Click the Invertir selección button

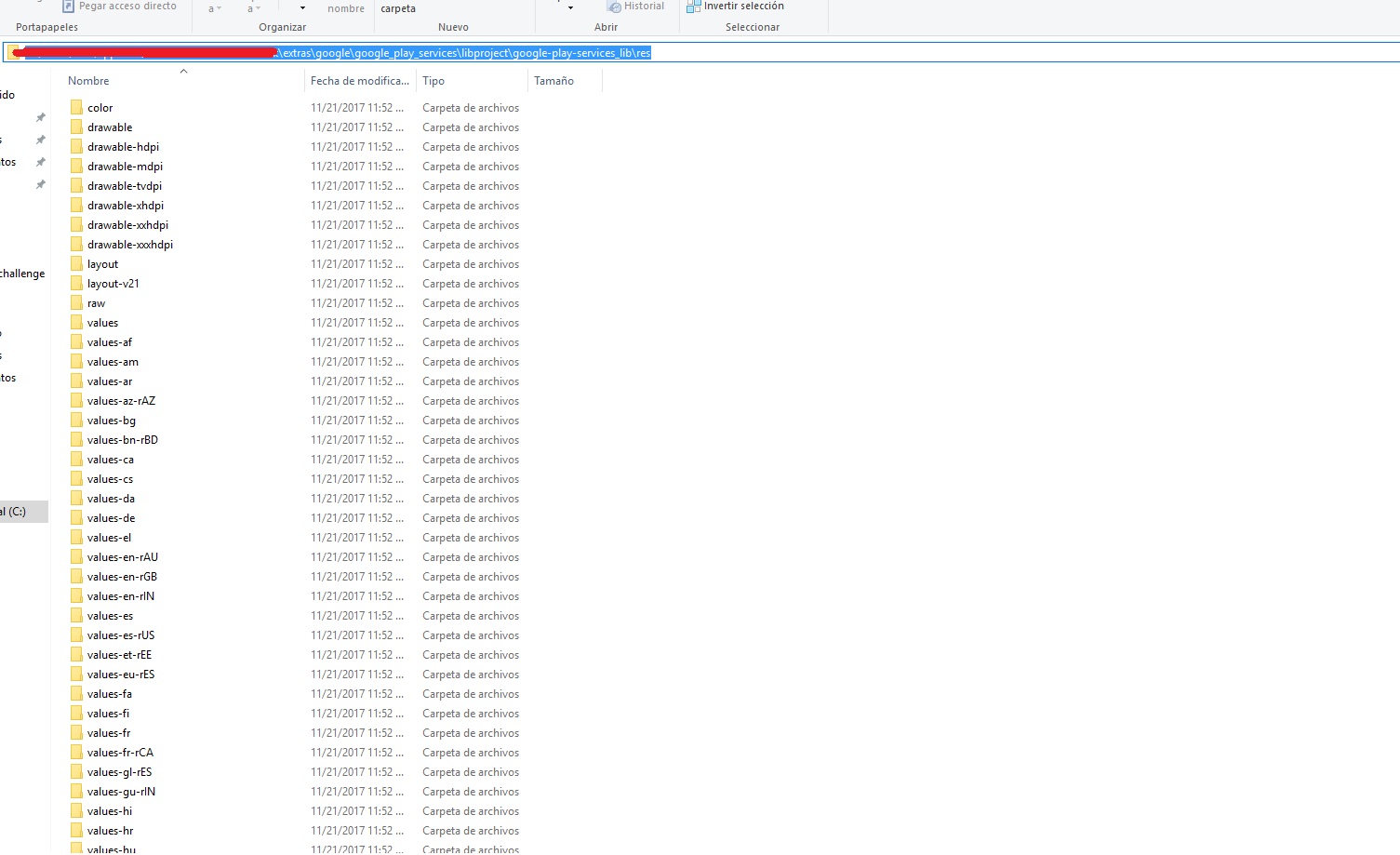coord(735,6)
